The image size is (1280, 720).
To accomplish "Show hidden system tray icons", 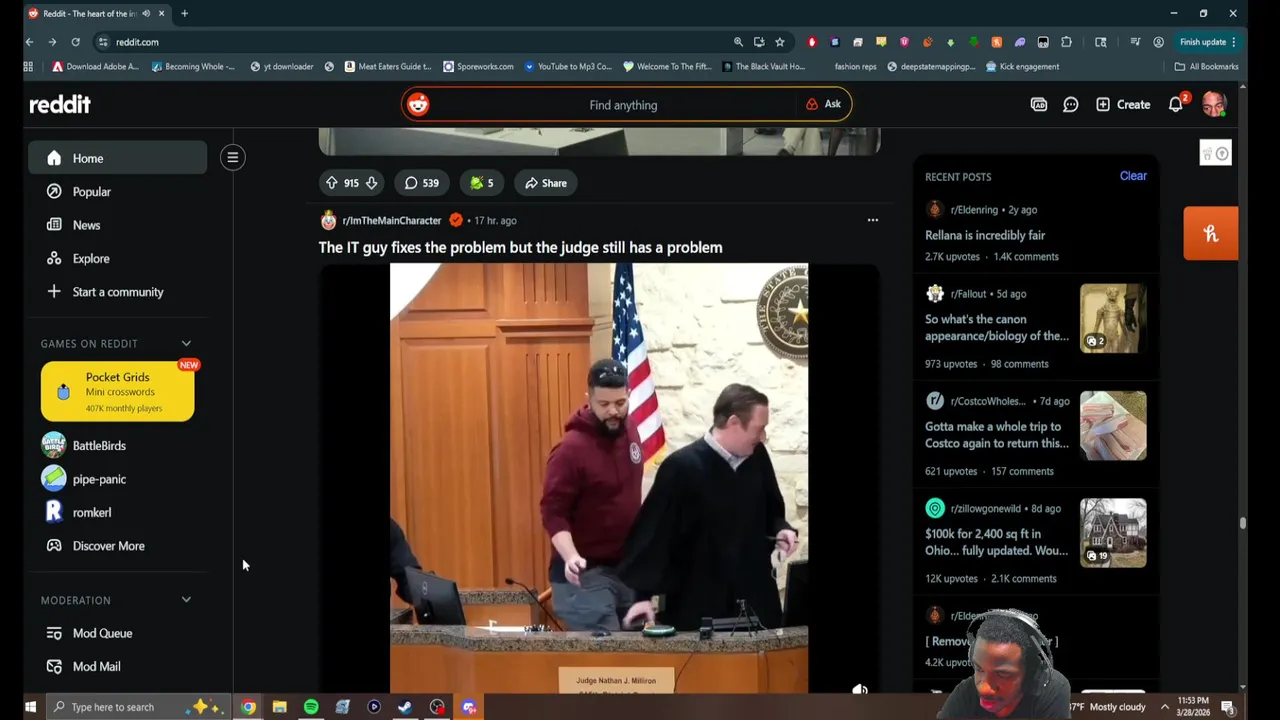I will tap(1165, 707).
